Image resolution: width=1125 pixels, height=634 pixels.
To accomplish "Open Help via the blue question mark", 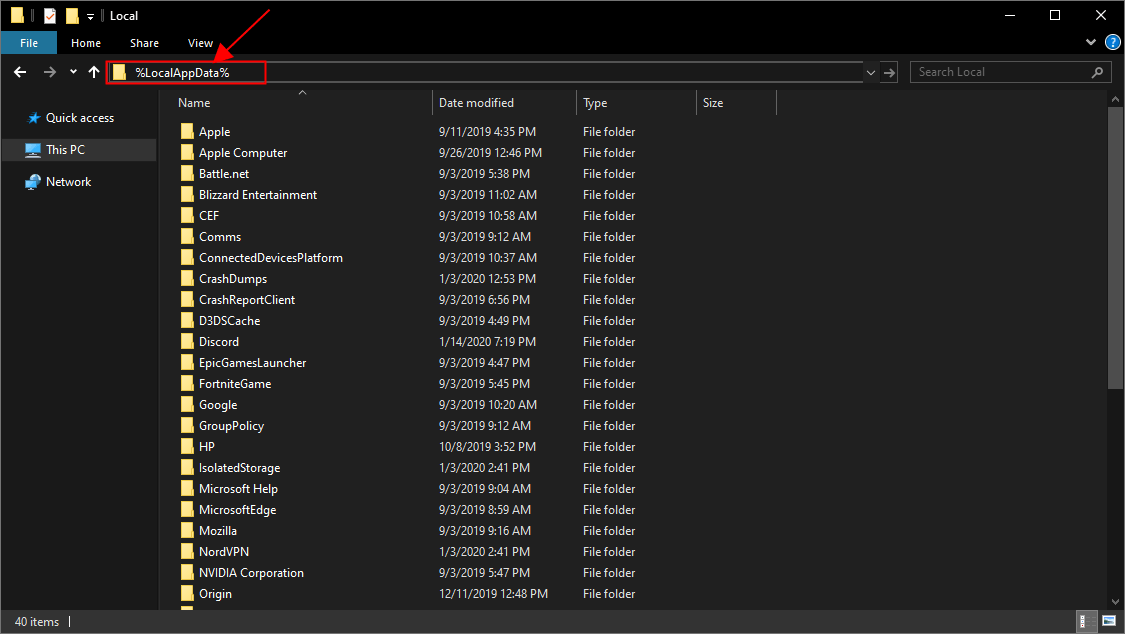I will pos(1111,43).
